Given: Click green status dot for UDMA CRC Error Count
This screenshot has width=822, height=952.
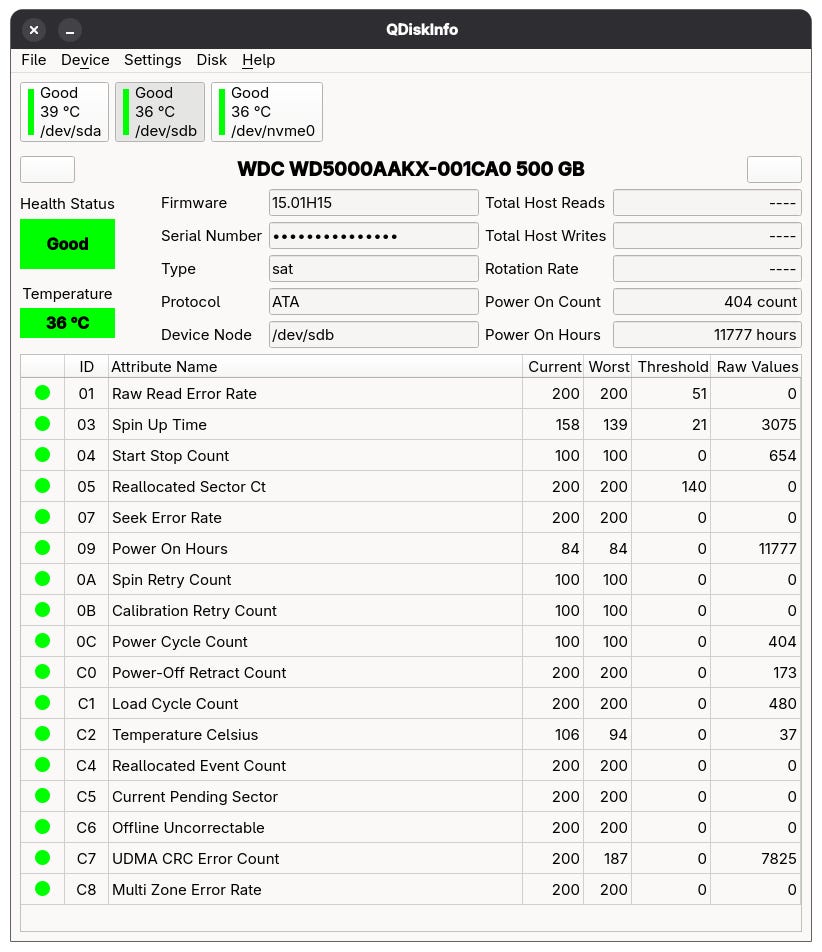Looking at the screenshot, I should click(x=42, y=857).
